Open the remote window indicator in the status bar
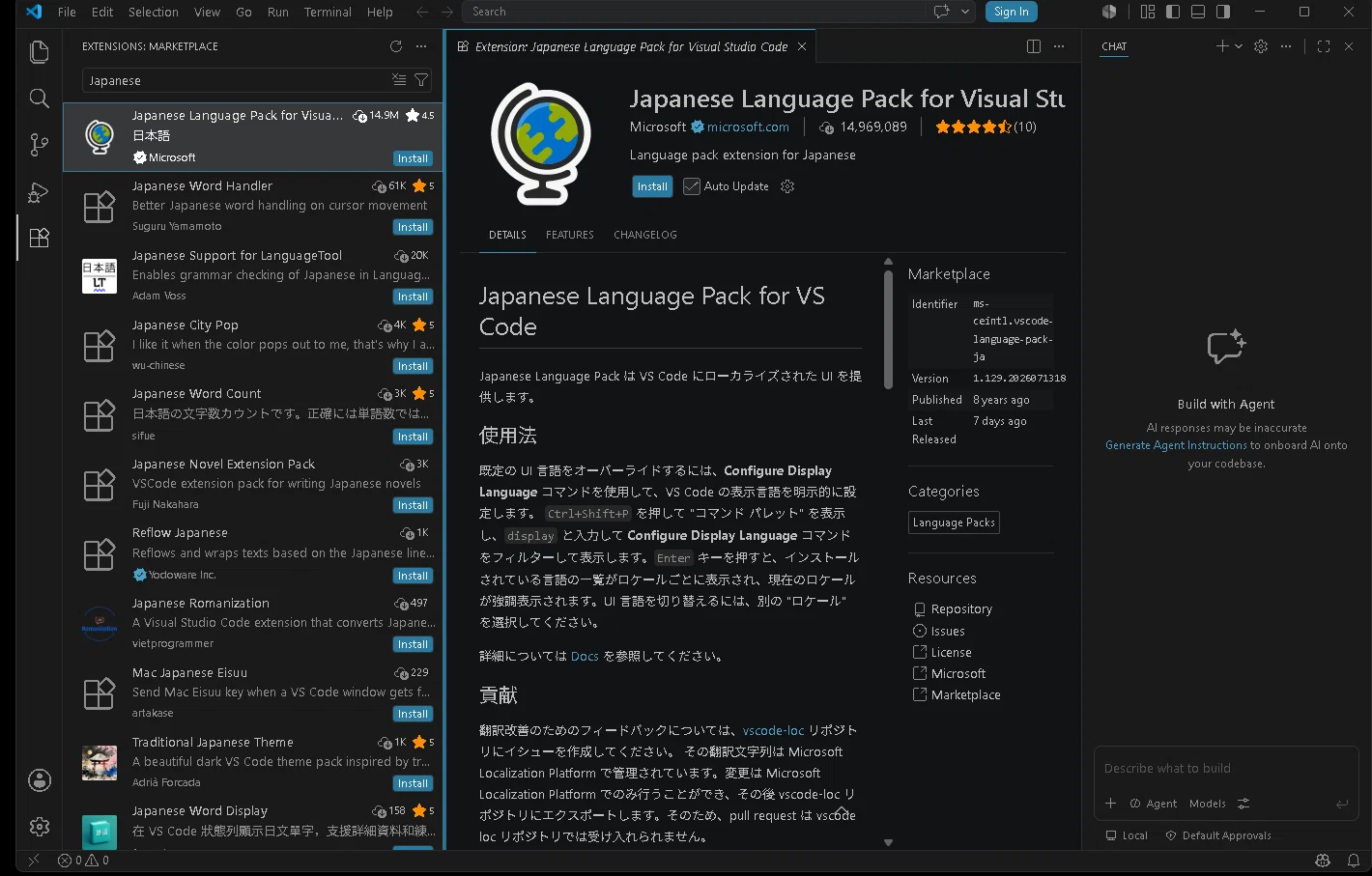The image size is (1372, 876). click(x=34, y=861)
